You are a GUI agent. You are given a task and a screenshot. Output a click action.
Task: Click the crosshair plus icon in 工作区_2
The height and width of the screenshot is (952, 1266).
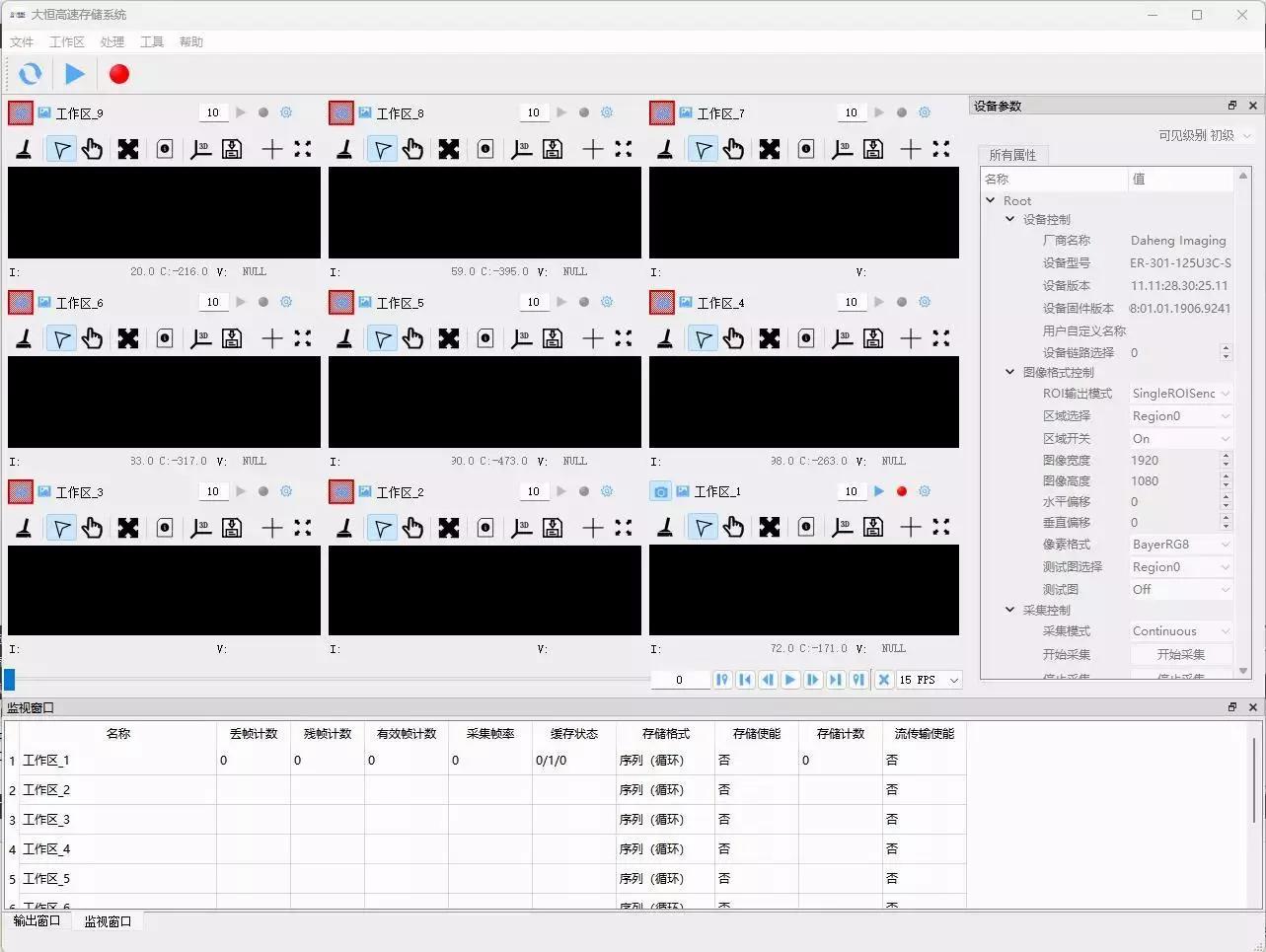(593, 528)
